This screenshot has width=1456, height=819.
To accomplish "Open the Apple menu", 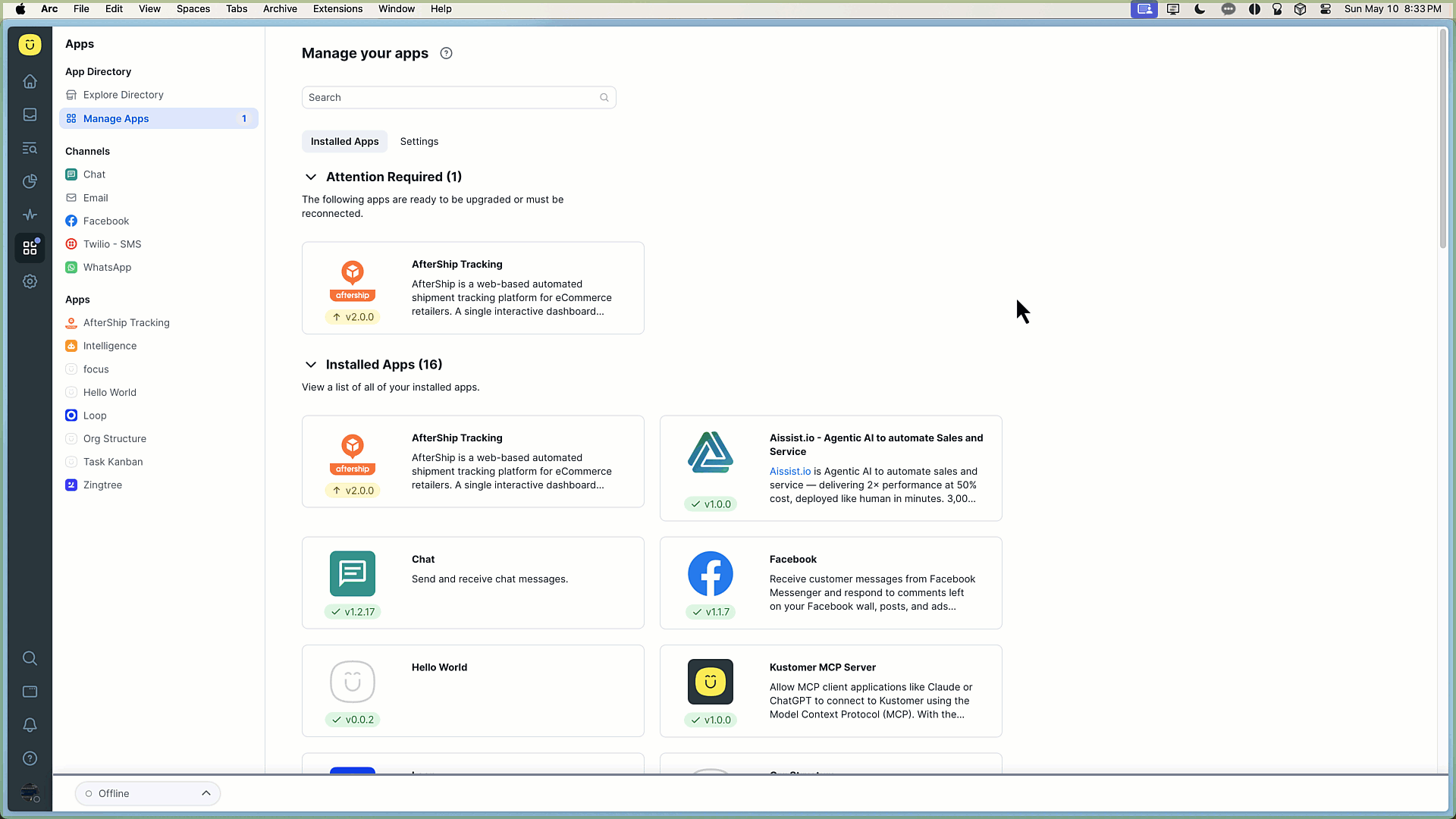I will pyautogui.click(x=20, y=9).
